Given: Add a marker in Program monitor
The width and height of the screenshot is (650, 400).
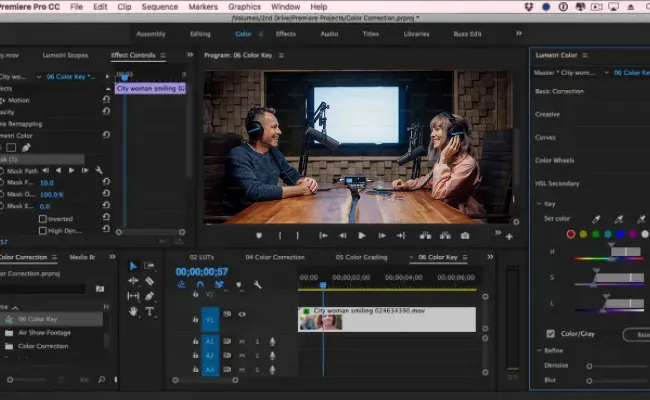Looking at the screenshot, I should tap(259, 235).
